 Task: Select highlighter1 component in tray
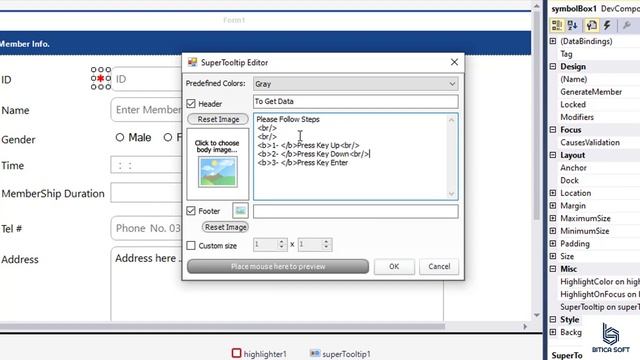coord(259,353)
